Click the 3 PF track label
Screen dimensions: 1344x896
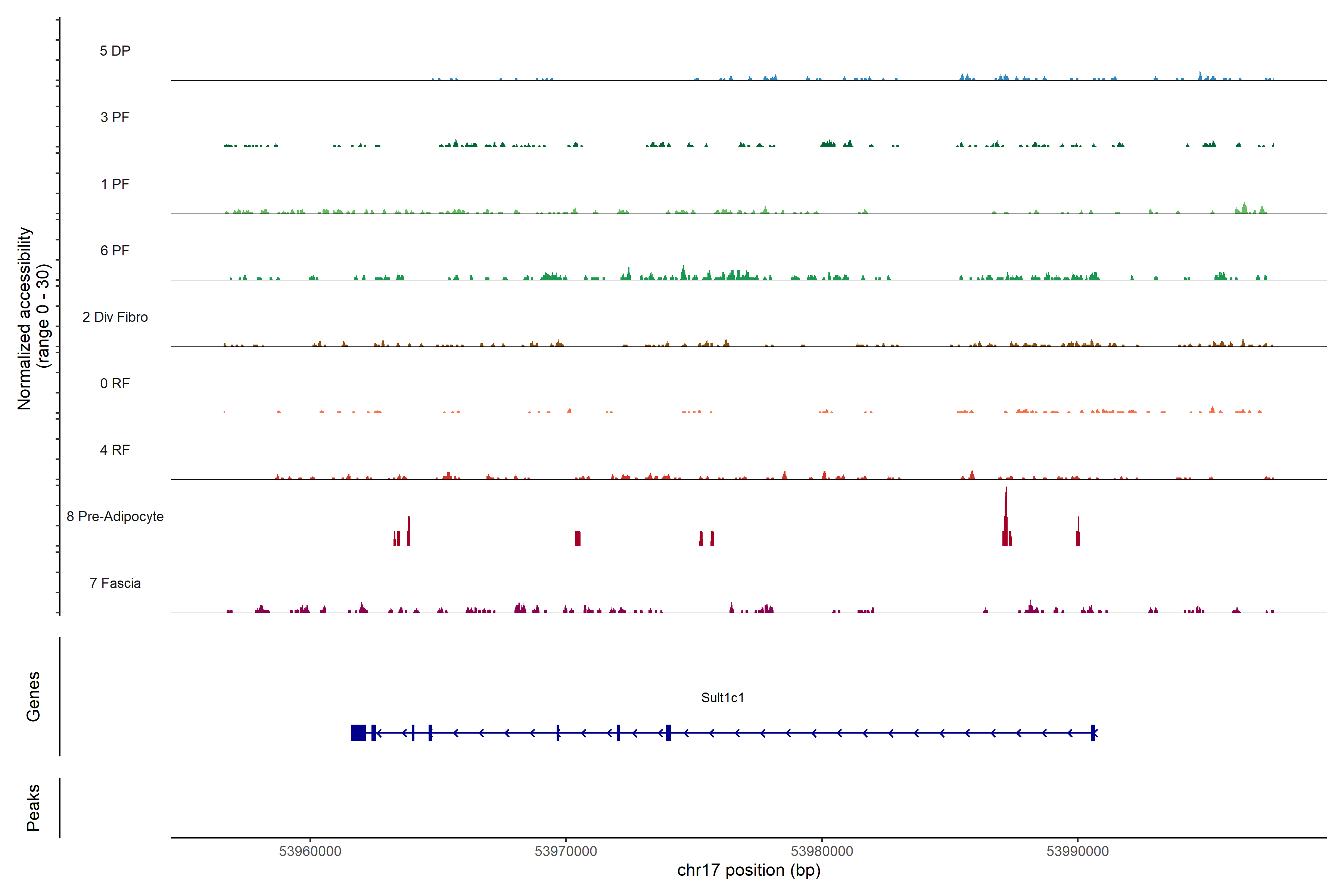[115, 117]
